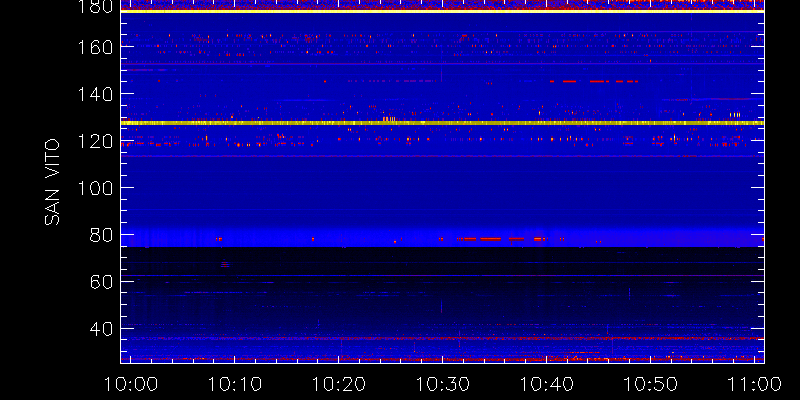Click the 11:00 time axis label
Viewport: 800px width, 400px height.
tap(756, 384)
